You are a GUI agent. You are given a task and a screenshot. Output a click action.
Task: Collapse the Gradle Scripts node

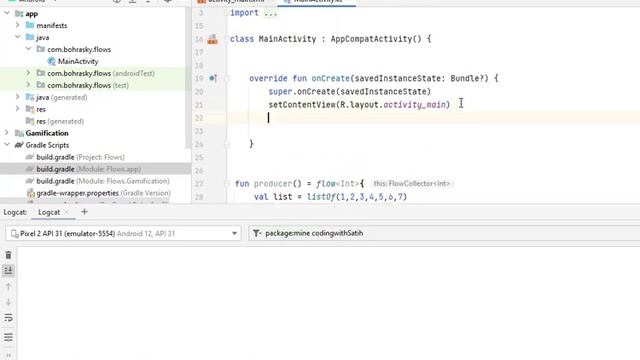coord(7,145)
